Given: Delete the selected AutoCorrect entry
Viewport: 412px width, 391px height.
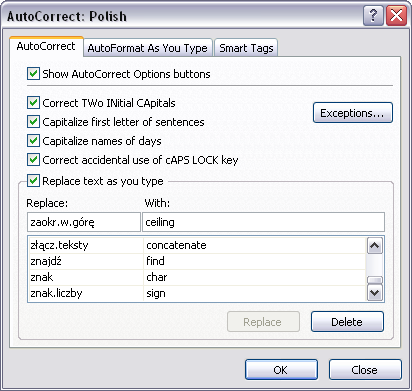Looking at the screenshot, I should pos(347,322).
